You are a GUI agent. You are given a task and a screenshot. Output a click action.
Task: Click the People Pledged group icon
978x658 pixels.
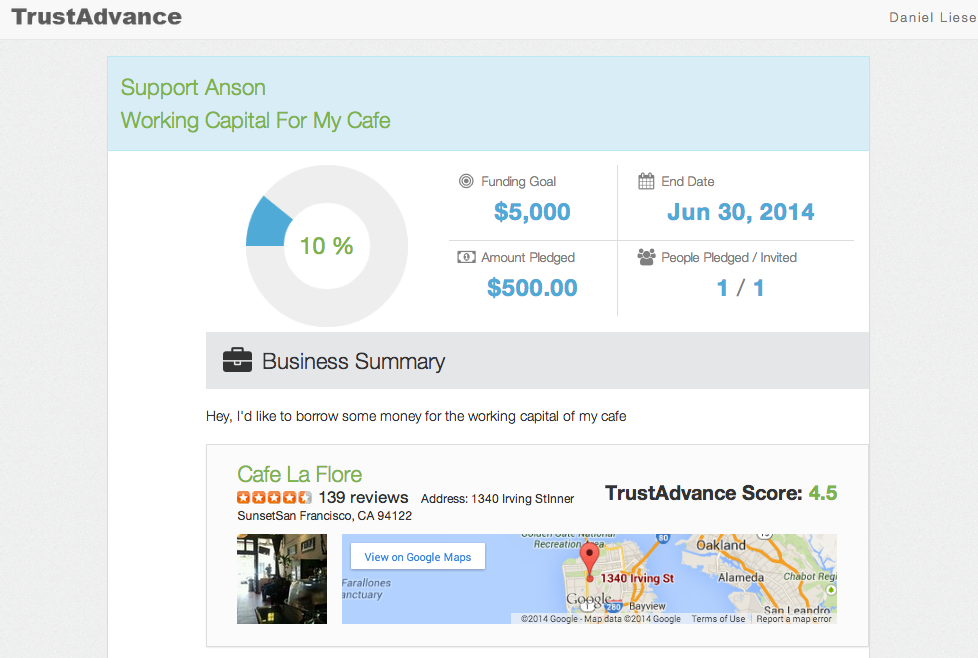pyautogui.click(x=646, y=257)
